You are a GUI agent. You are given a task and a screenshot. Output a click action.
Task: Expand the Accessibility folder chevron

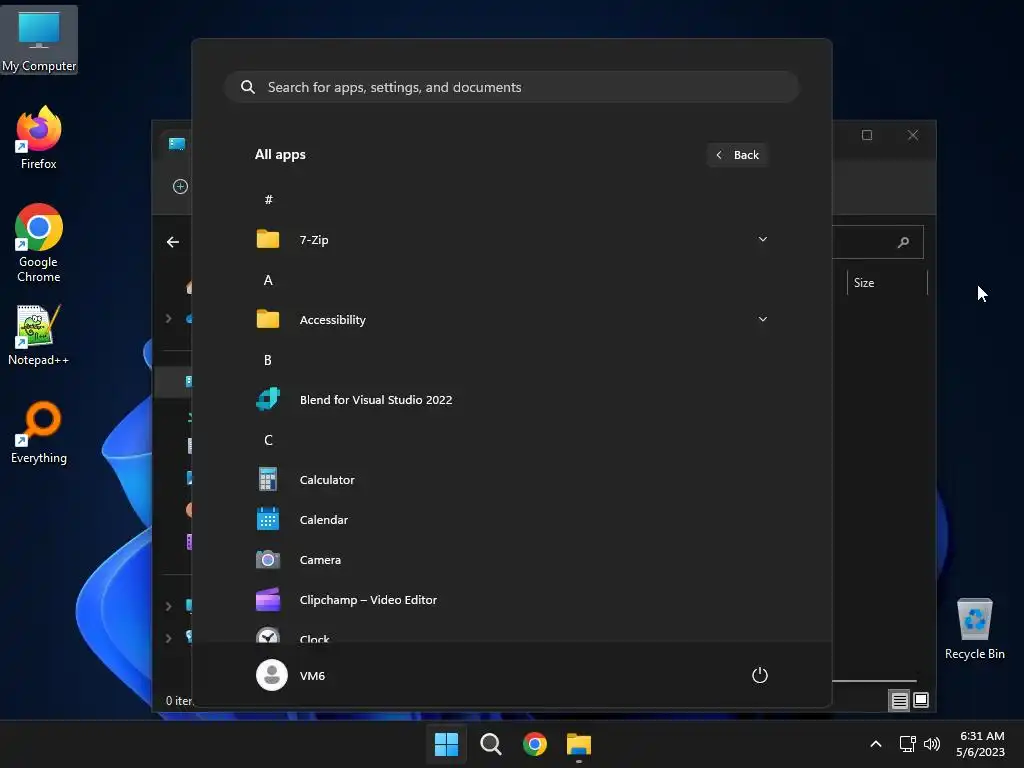pyautogui.click(x=762, y=319)
